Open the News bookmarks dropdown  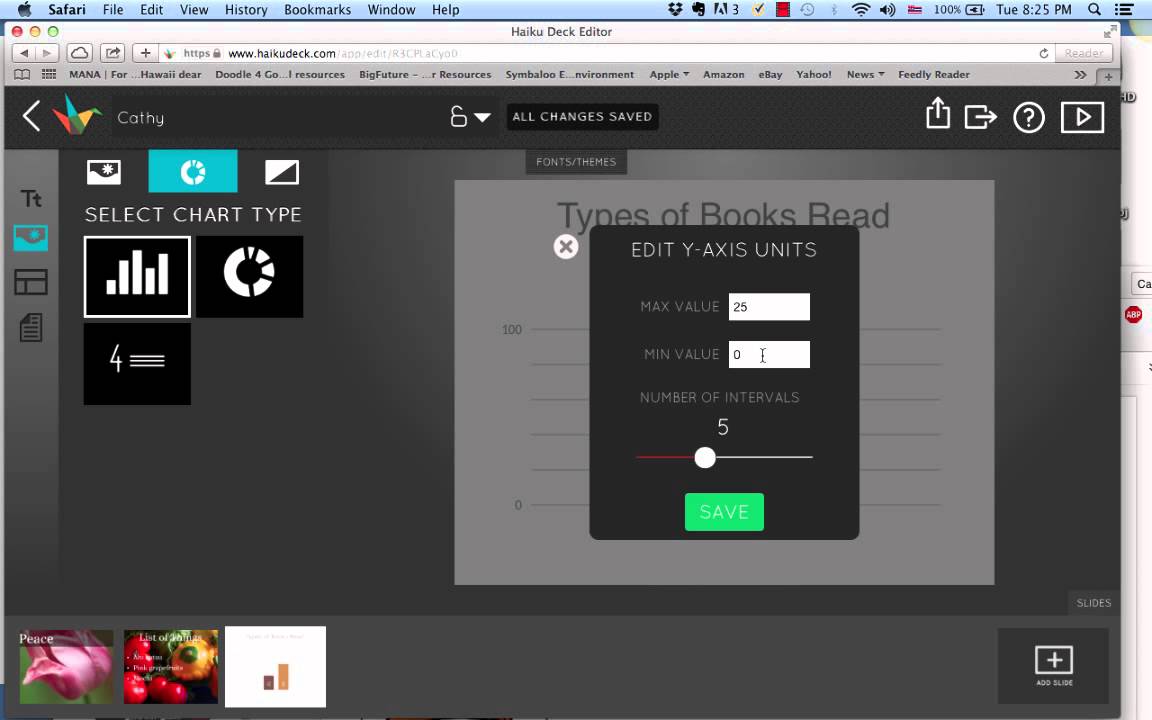click(x=865, y=74)
